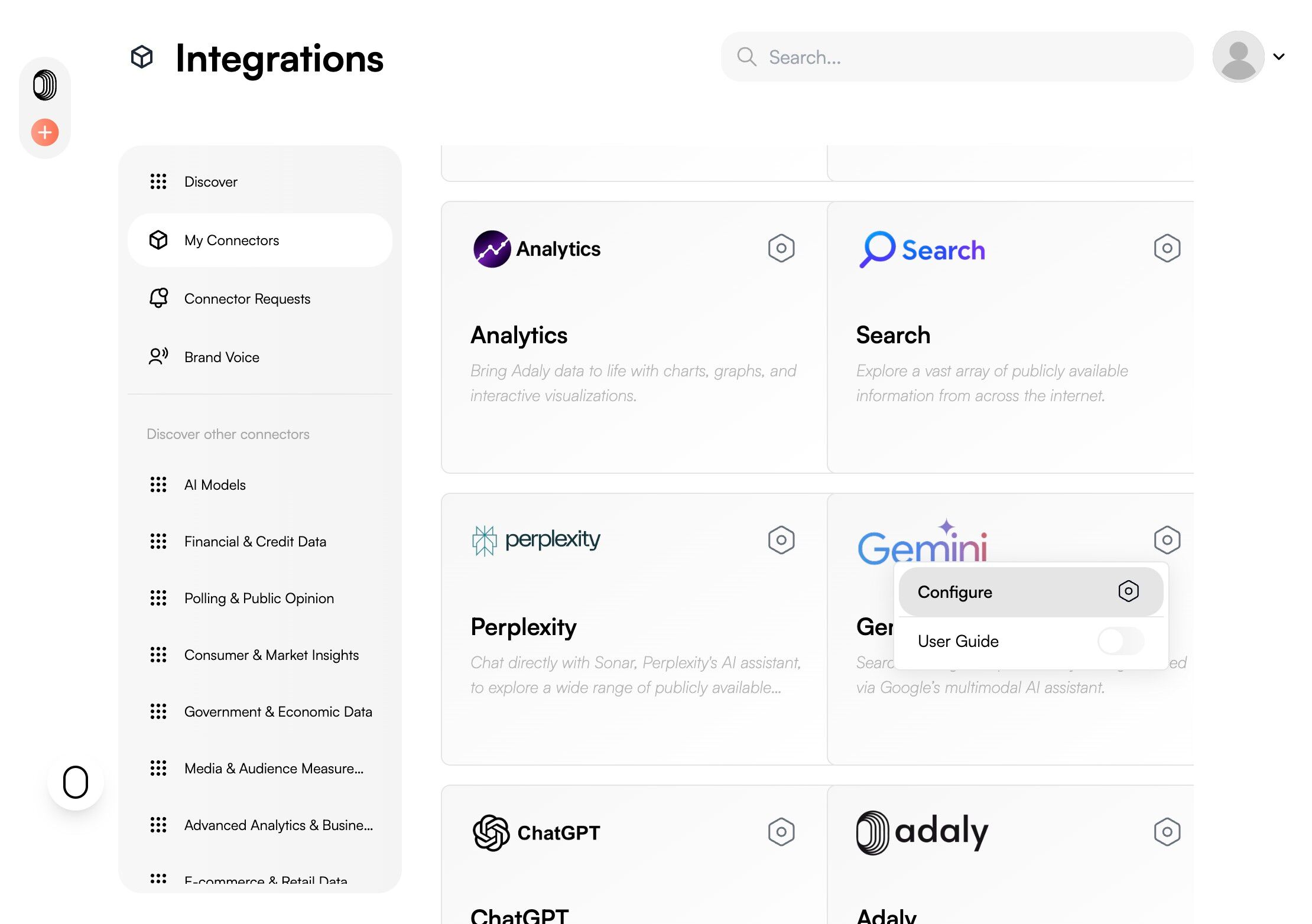The image size is (1312, 924).
Task: Open settings hexagon on ChatGPT card
Action: (x=781, y=832)
